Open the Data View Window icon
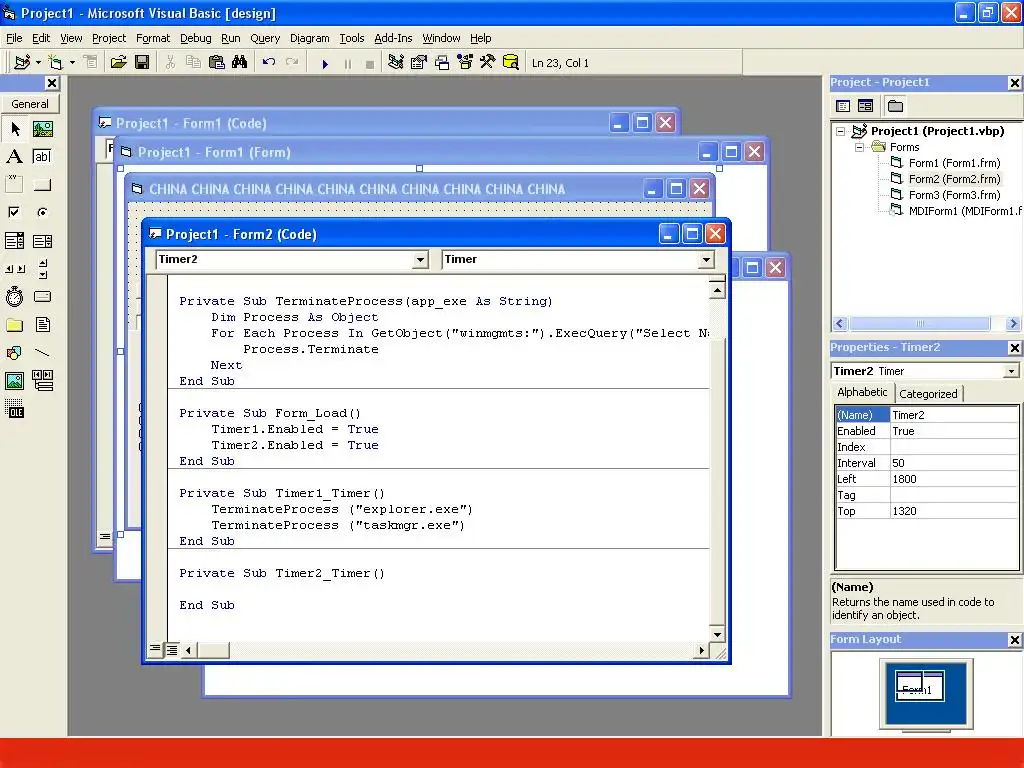 pyautogui.click(x=511, y=63)
